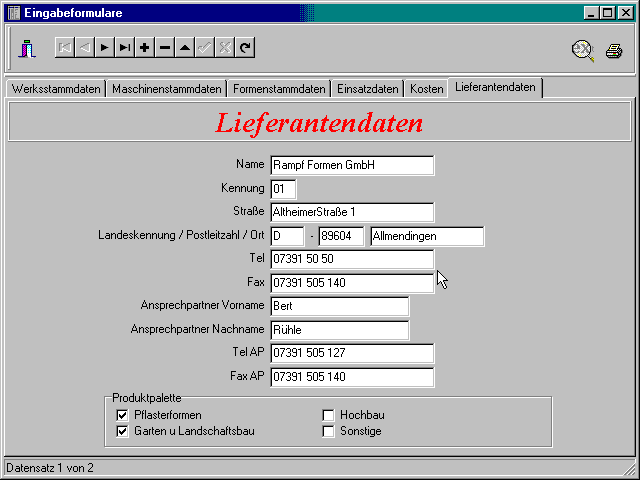
Task: Click the Postleitzahl field showing 89604
Action: click(340, 236)
